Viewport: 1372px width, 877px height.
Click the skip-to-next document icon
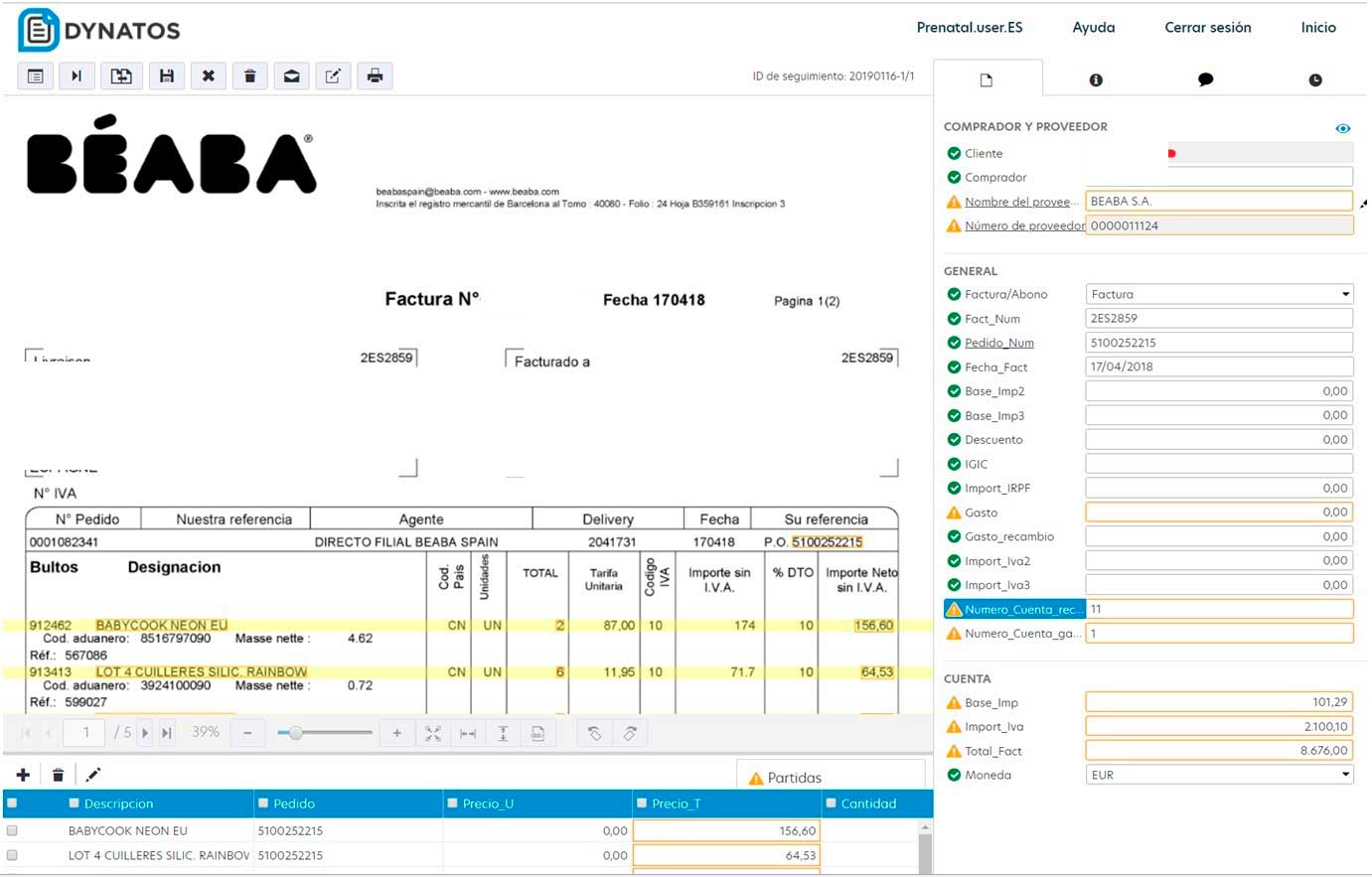tap(76, 75)
